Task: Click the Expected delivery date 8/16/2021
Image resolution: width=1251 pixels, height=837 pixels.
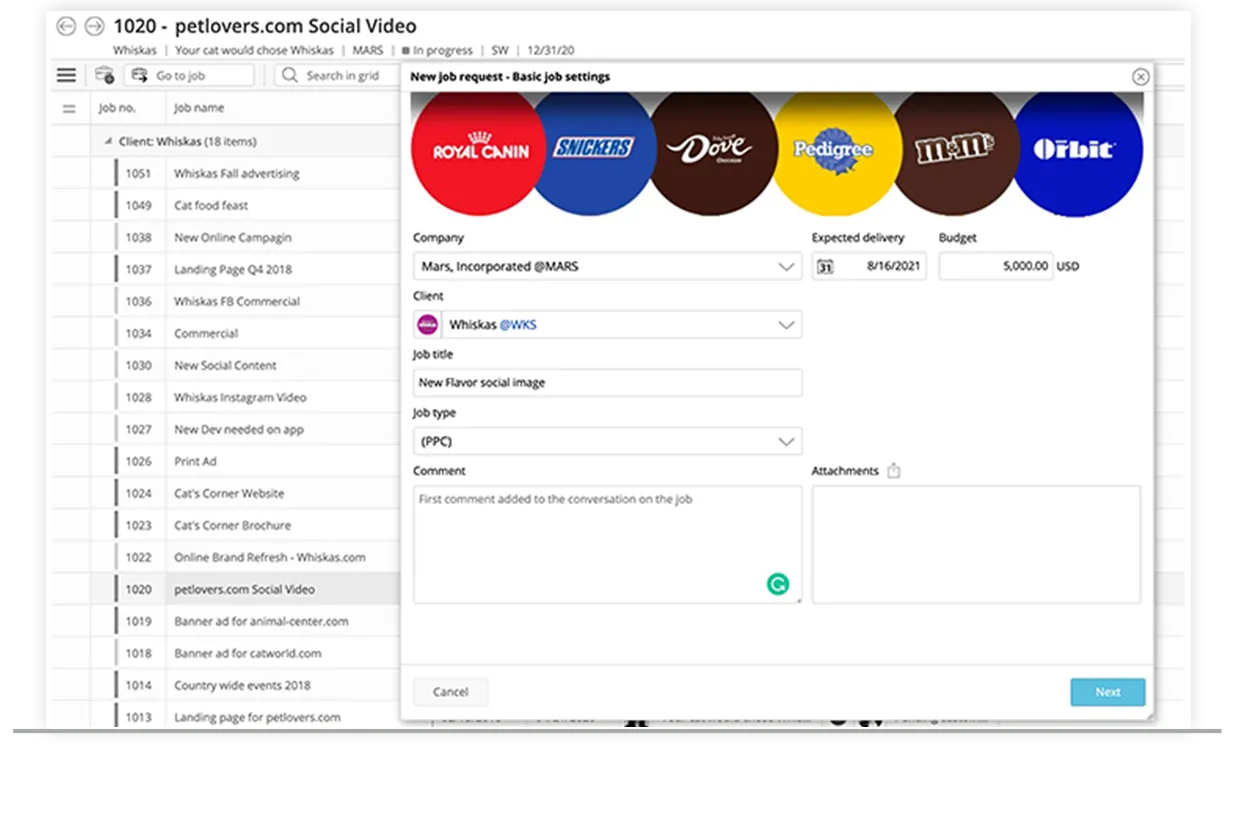Action: coord(892,267)
